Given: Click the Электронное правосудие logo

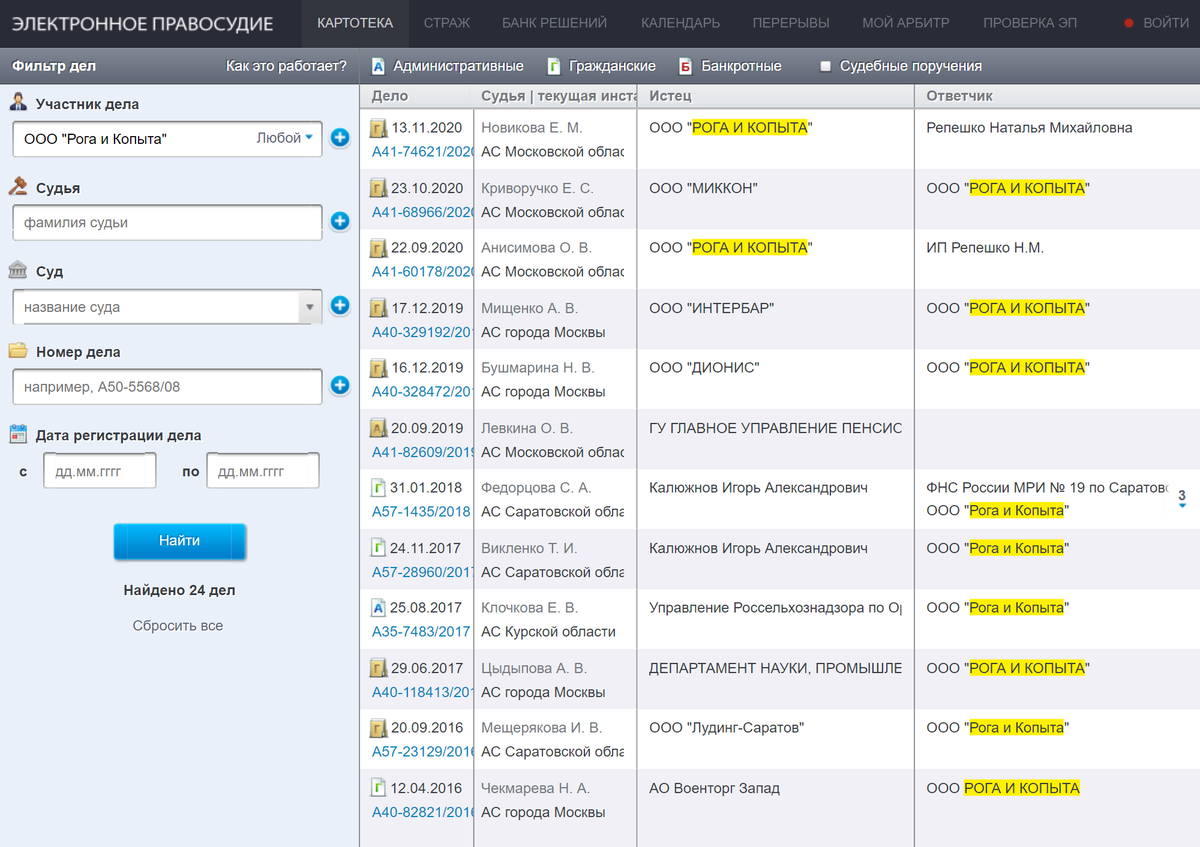Looking at the screenshot, I should pyautogui.click(x=142, y=23).
